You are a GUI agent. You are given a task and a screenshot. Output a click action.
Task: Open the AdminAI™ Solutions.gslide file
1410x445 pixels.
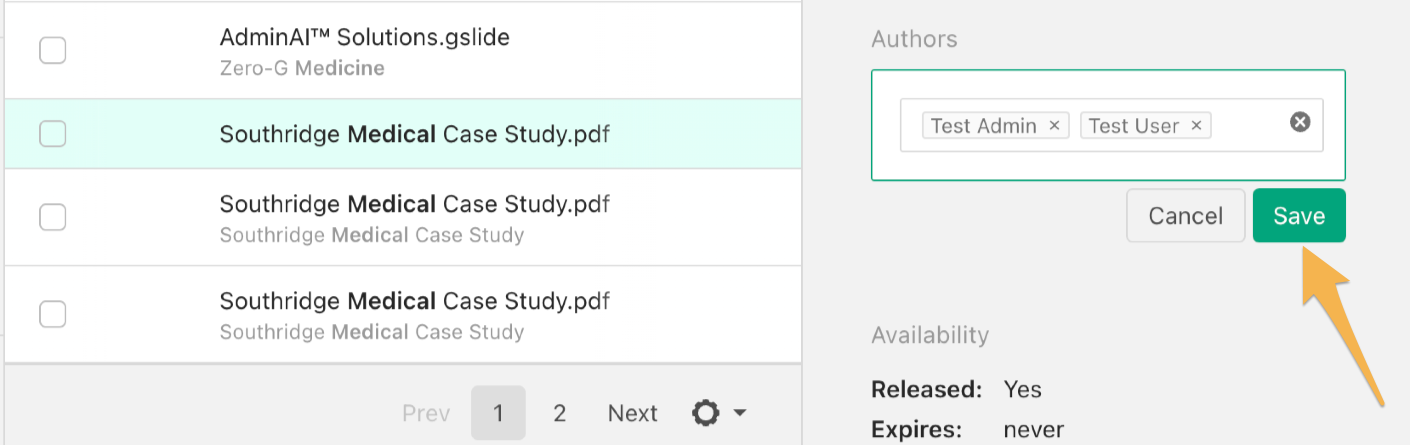pyautogui.click(x=365, y=38)
